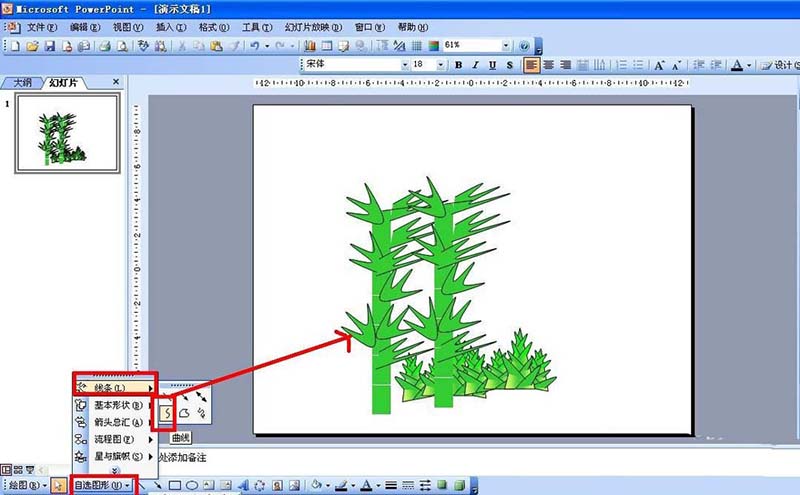Image resolution: width=800 pixels, height=495 pixels.
Task: Select the Curve line tool
Action: 167,413
